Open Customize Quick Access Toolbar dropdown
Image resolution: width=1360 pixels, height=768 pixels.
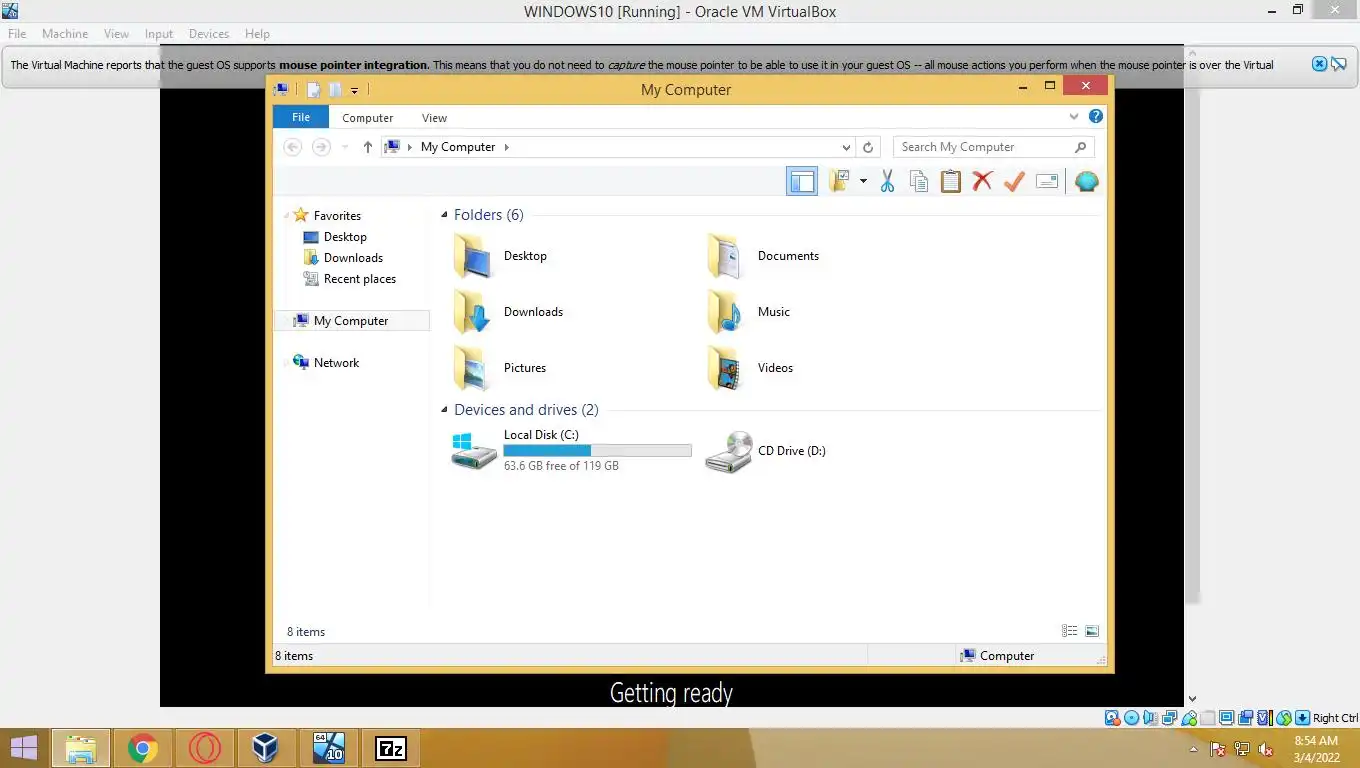(354, 91)
